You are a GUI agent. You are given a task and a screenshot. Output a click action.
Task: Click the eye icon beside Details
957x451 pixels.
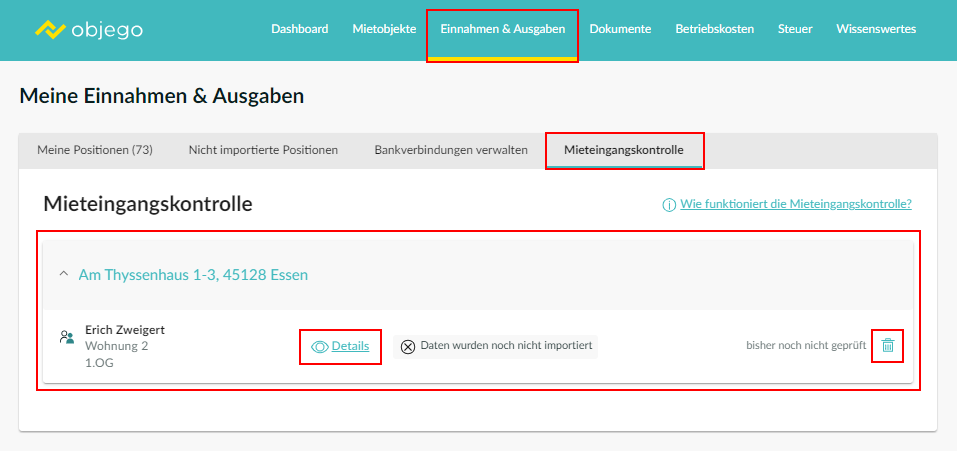click(x=320, y=347)
